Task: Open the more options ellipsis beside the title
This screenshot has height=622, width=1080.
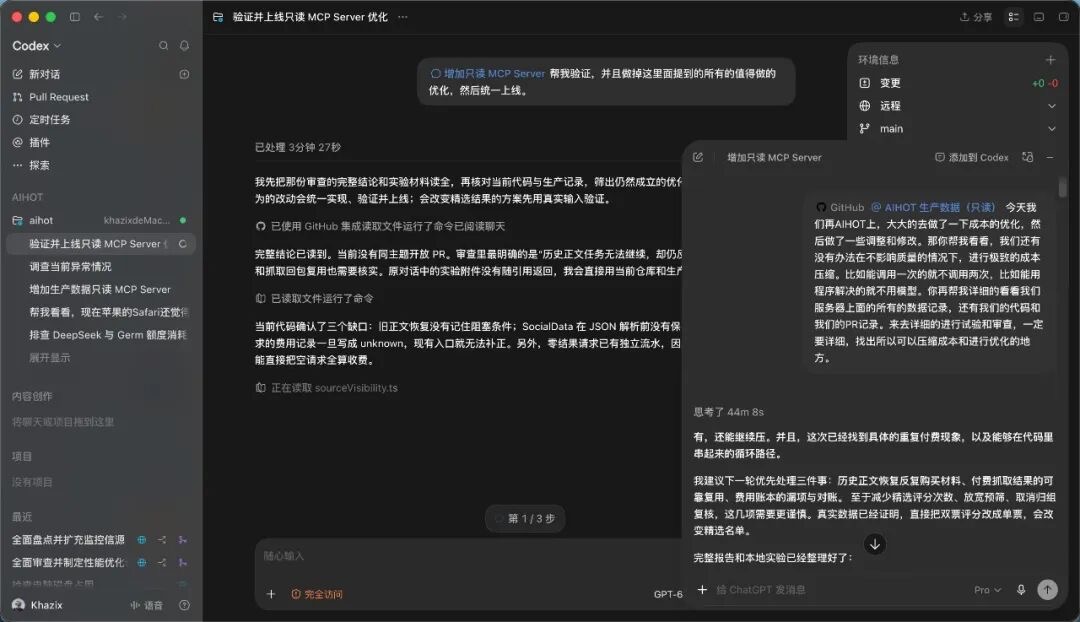Action: 403,17
